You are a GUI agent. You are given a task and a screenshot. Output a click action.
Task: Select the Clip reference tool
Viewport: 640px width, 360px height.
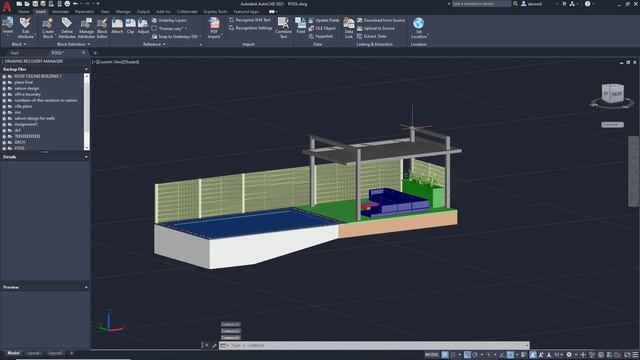tap(131, 26)
